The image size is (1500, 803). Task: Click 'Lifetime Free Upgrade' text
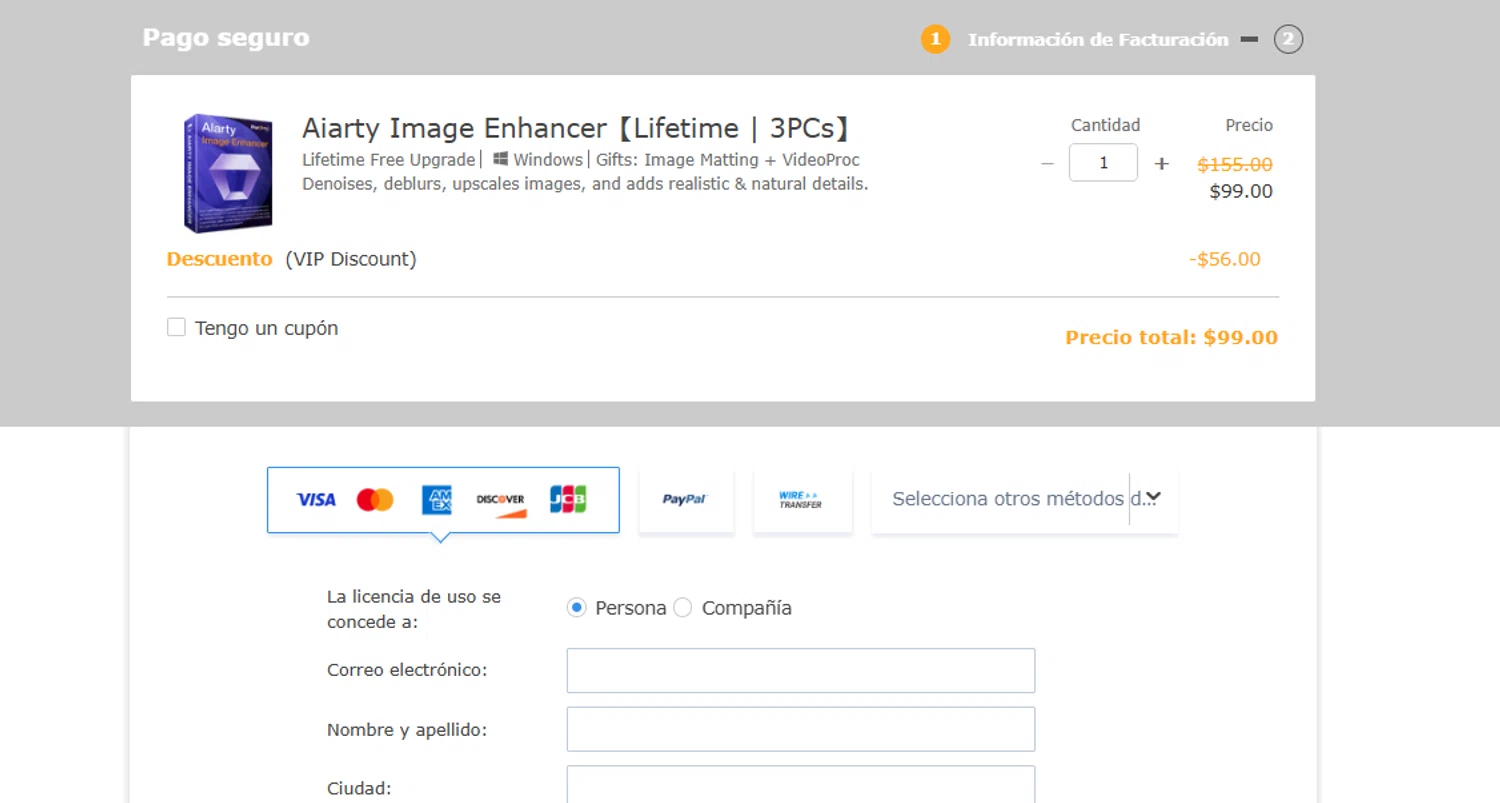click(x=389, y=160)
